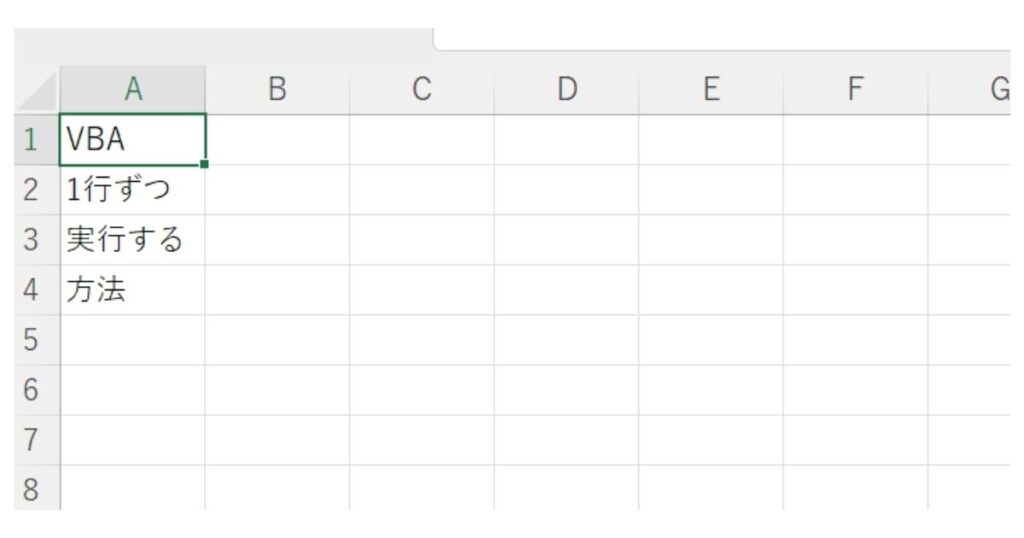Click row 4 header
Image resolution: width=1024 pixels, height=538 pixels.
[31, 290]
